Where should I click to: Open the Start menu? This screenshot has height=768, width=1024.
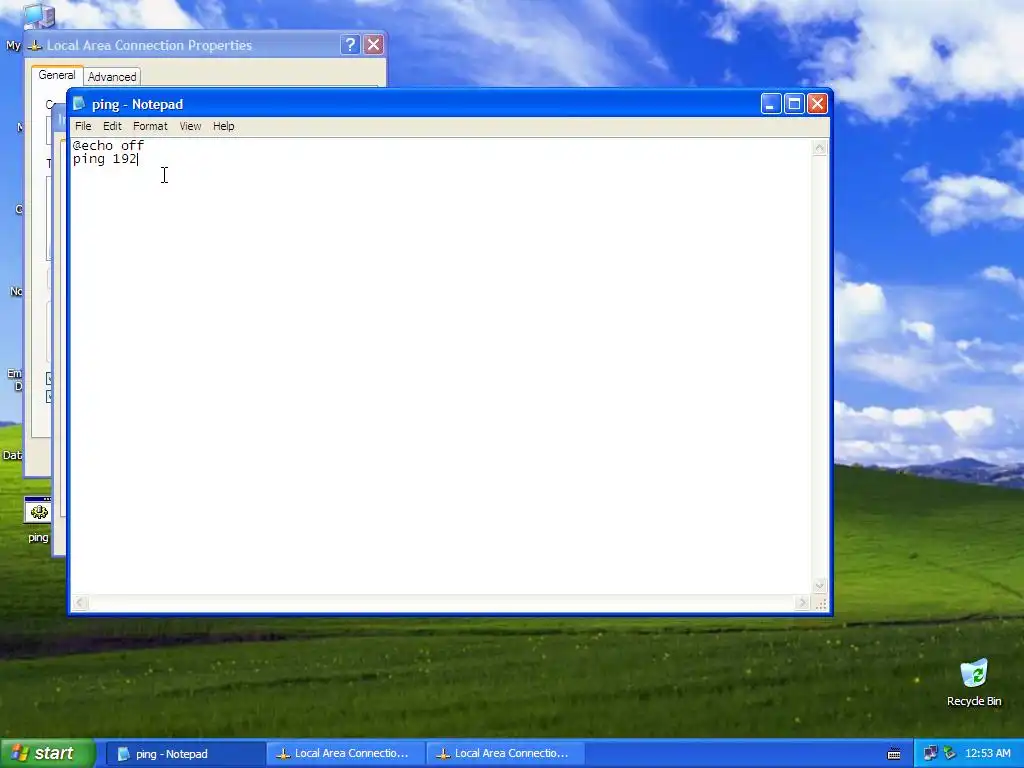point(47,754)
